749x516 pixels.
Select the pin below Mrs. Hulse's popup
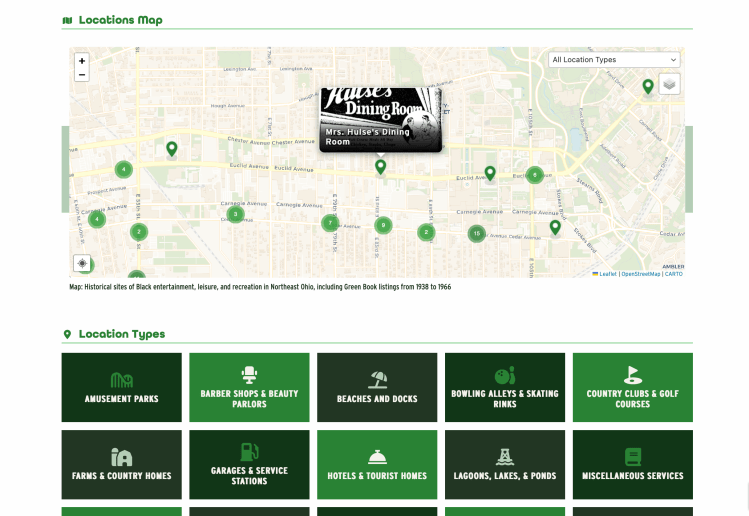[380, 167]
